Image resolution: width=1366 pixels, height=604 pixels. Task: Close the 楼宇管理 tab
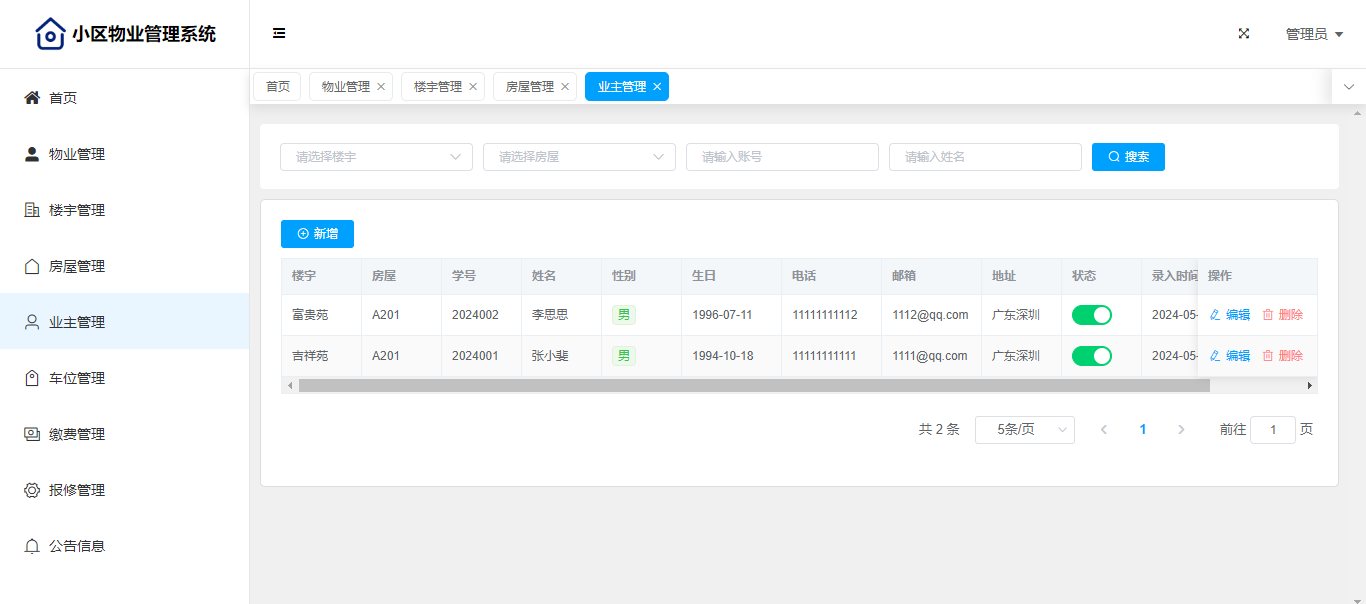click(473, 87)
